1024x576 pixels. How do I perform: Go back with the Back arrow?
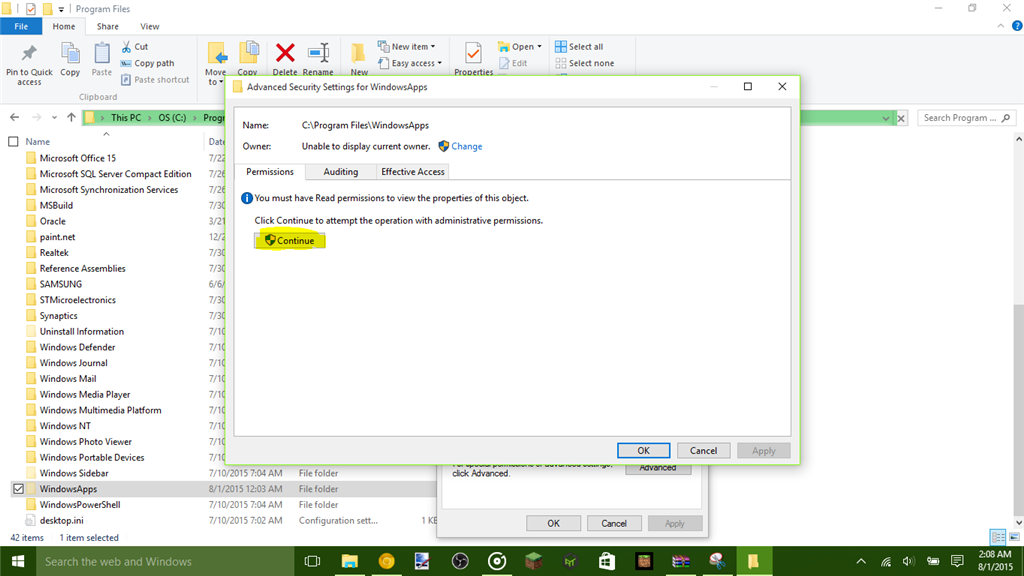[14, 118]
